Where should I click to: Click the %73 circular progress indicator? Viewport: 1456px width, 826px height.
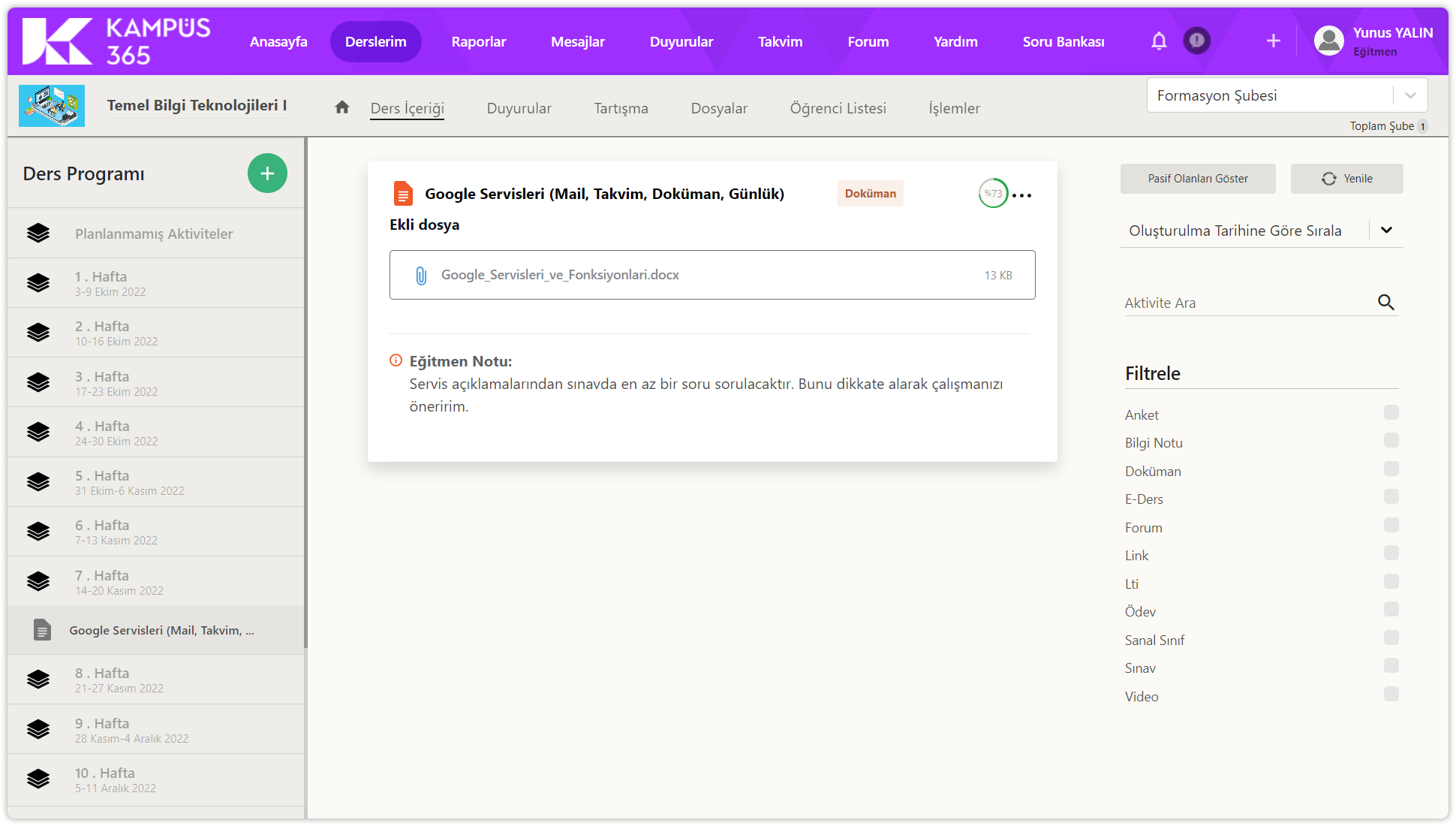click(x=992, y=194)
